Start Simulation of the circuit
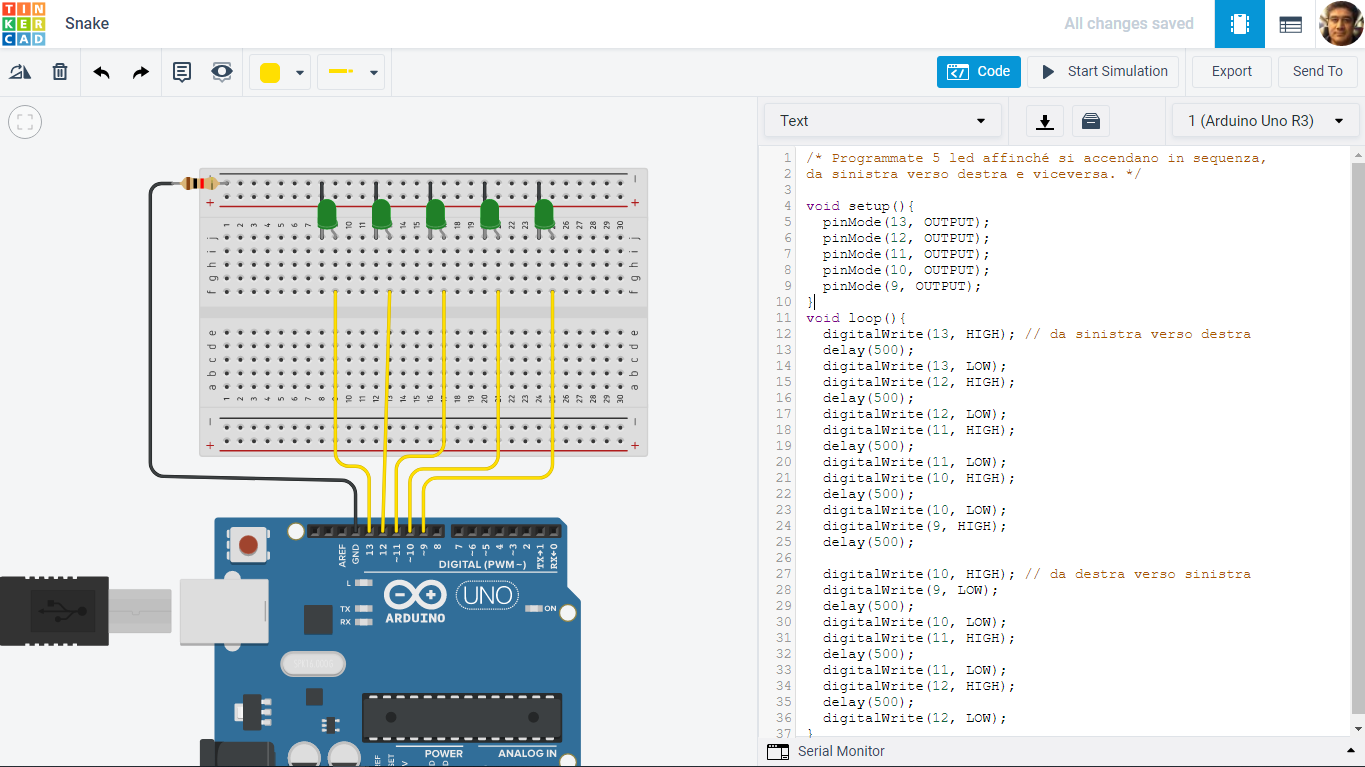Viewport: 1365px width, 767px height. tap(1103, 72)
